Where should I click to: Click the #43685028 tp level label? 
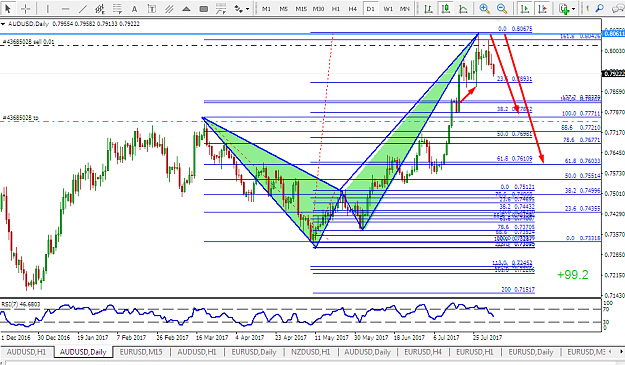(21, 118)
